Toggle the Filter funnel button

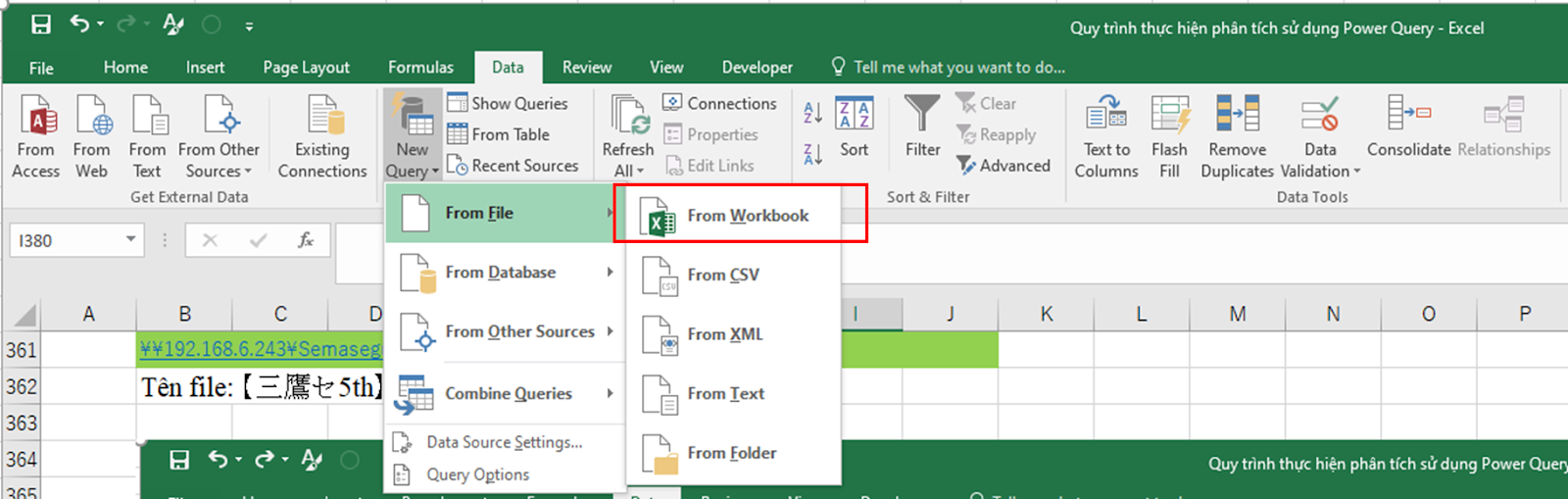click(922, 127)
